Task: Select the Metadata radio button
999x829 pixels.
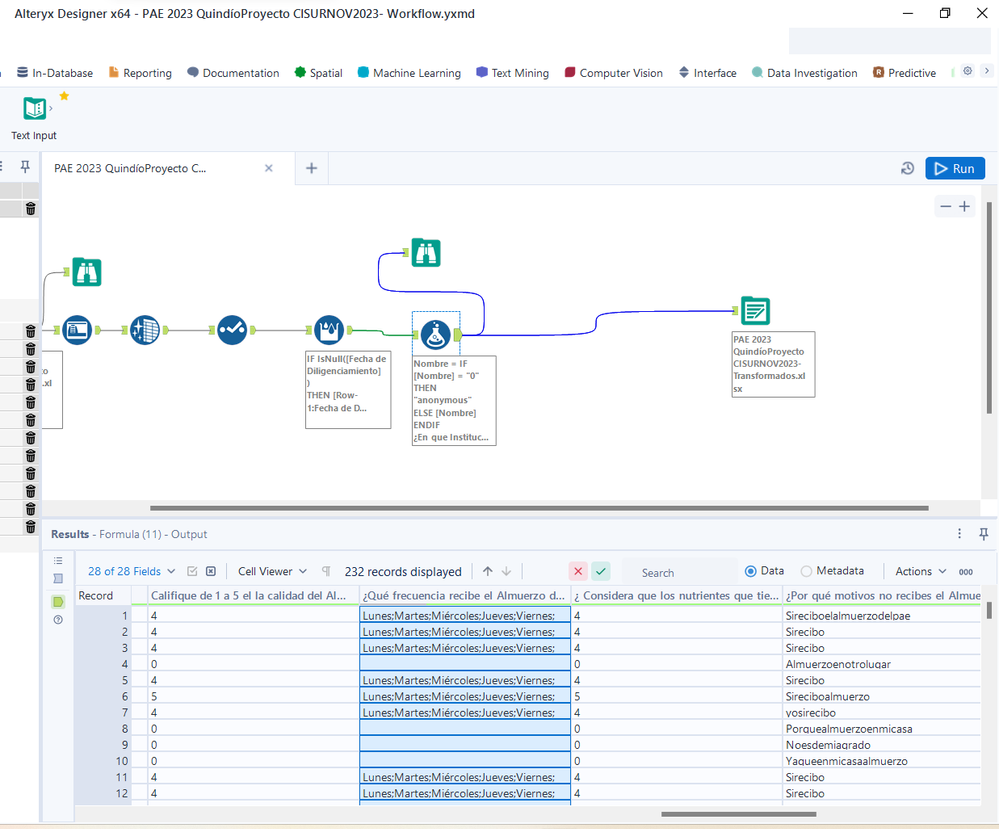Action: pos(807,571)
